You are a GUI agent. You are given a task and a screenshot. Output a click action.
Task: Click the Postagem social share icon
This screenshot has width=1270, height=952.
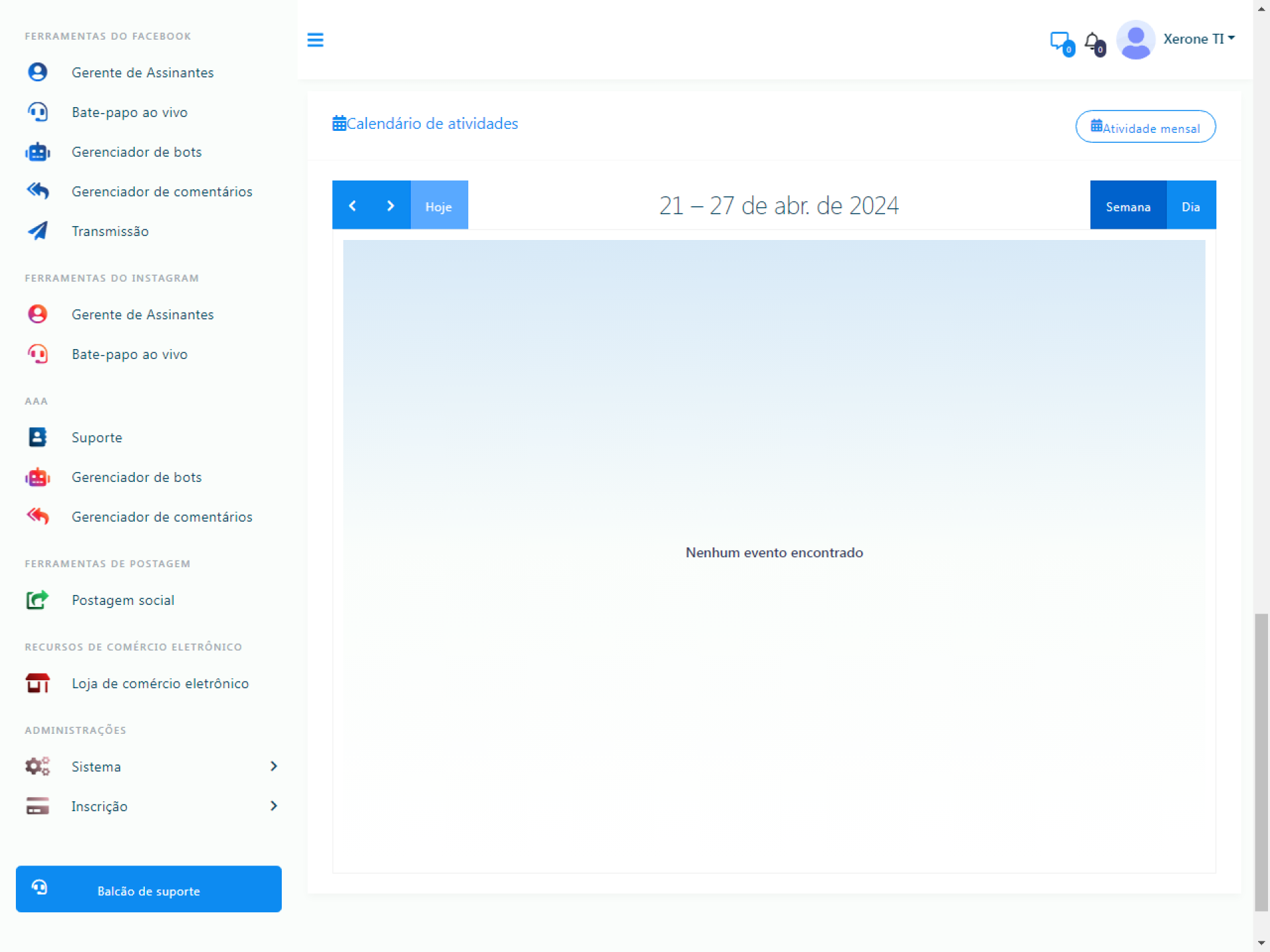38,600
